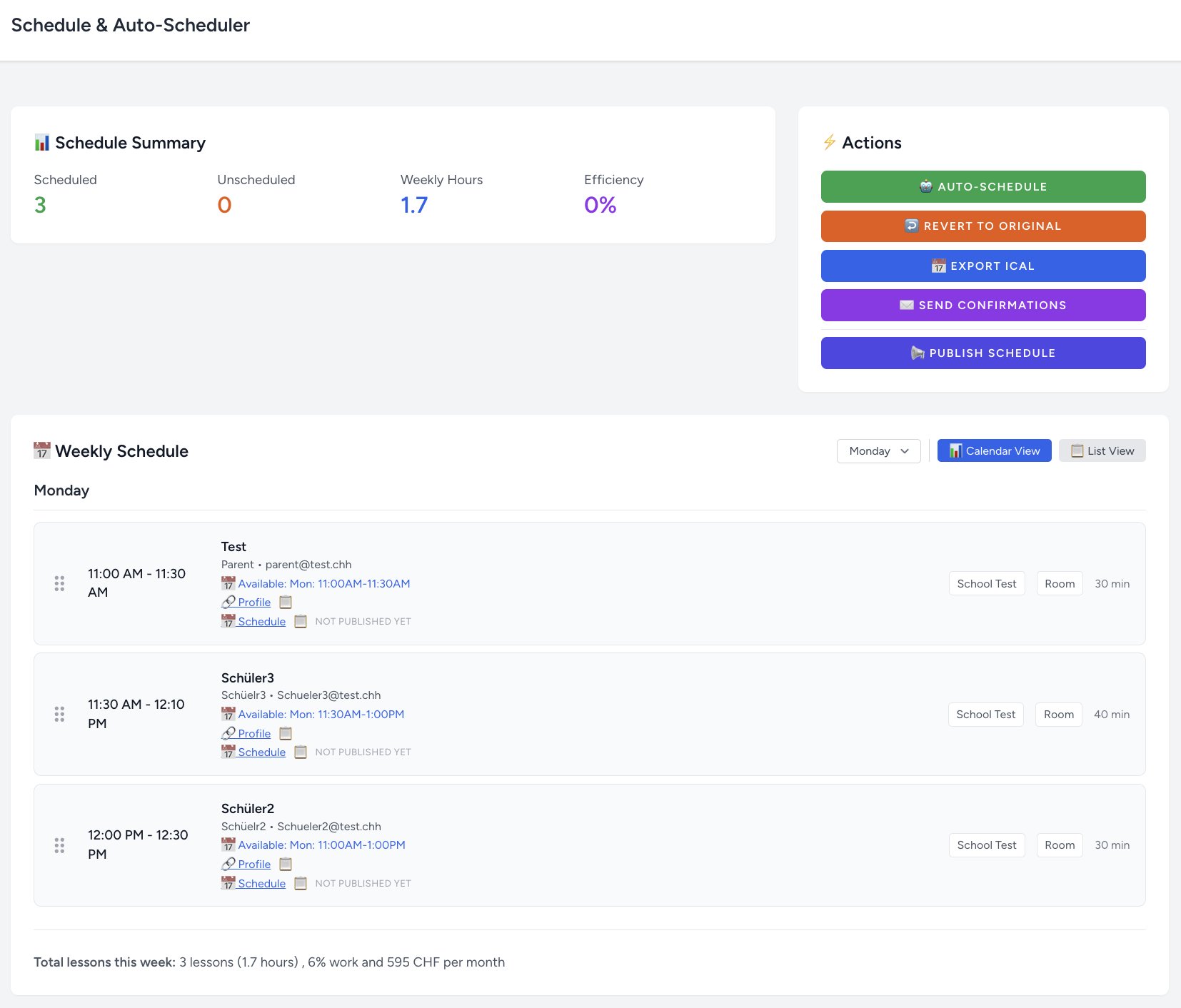The width and height of the screenshot is (1181, 1008).
Task: Switch to List View
Action: pyautogui.click(x=1102, y=451)
